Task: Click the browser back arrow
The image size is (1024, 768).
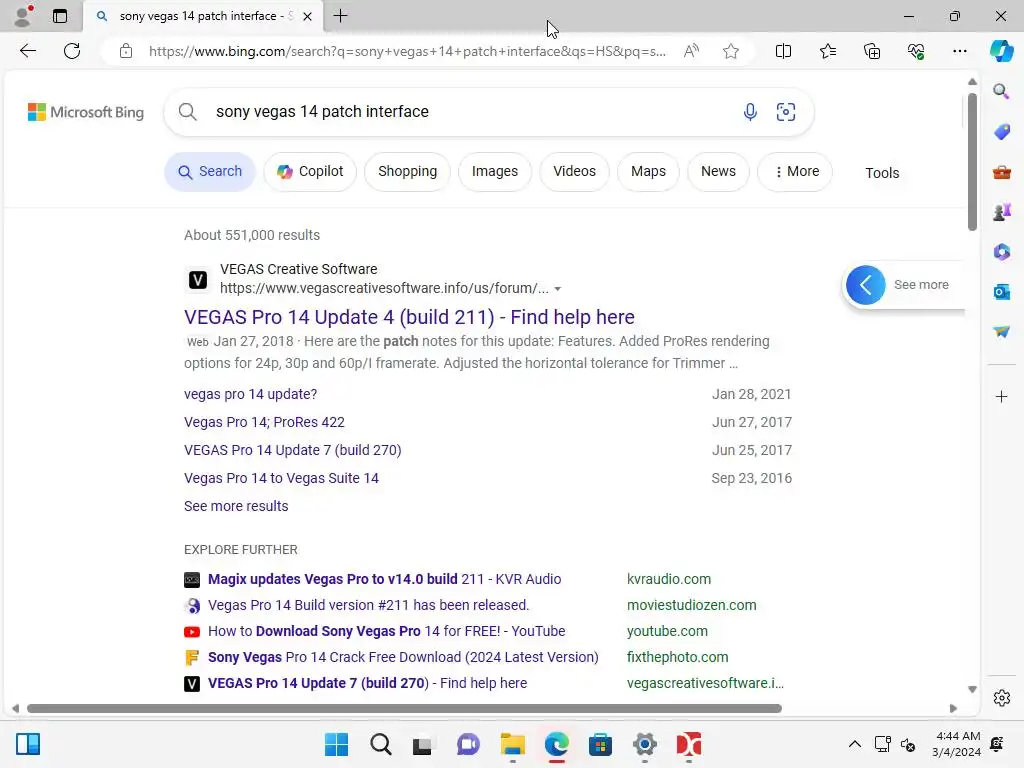Action: [27, 51]
